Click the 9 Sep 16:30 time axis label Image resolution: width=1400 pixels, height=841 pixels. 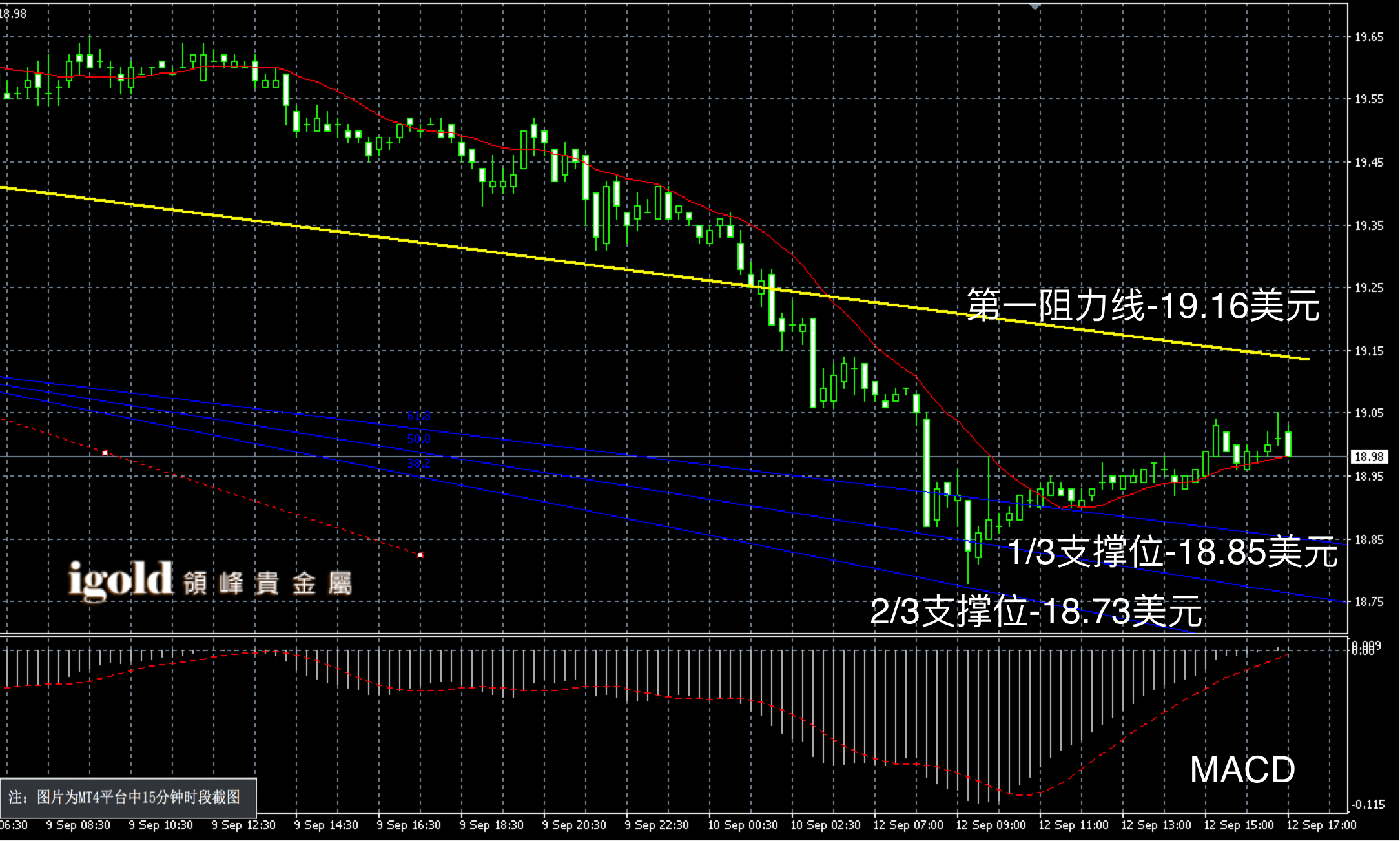coord(409,825)
